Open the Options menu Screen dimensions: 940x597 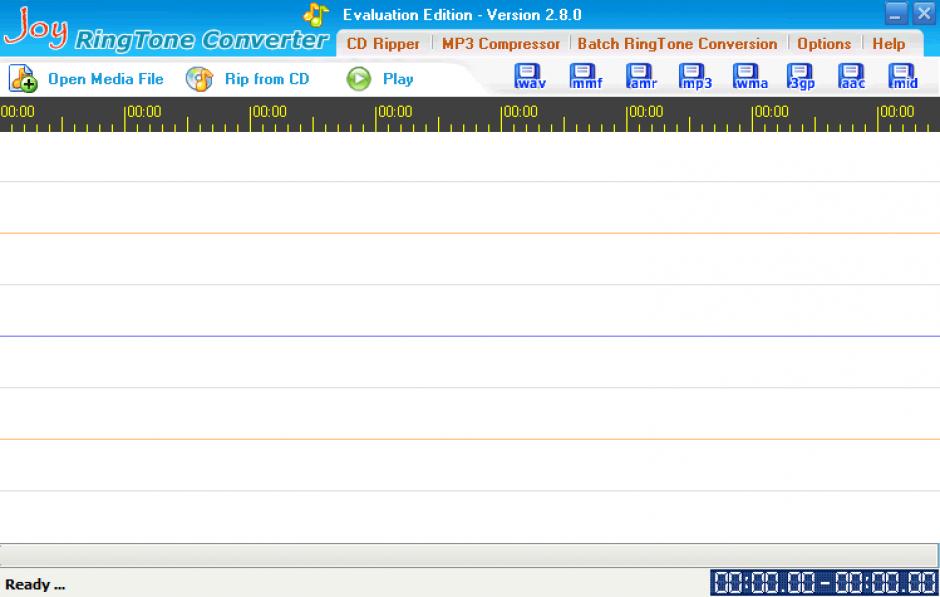tap(824, 44)
